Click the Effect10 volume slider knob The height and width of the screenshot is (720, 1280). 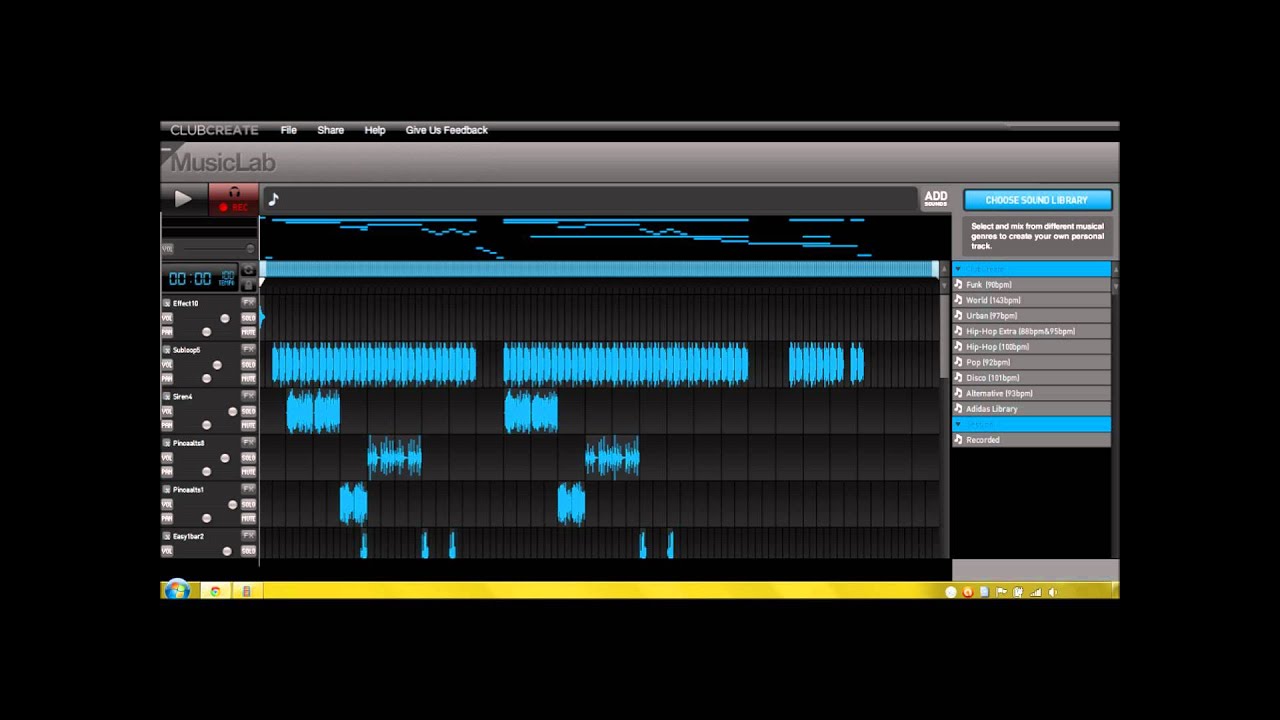(225, 318)
